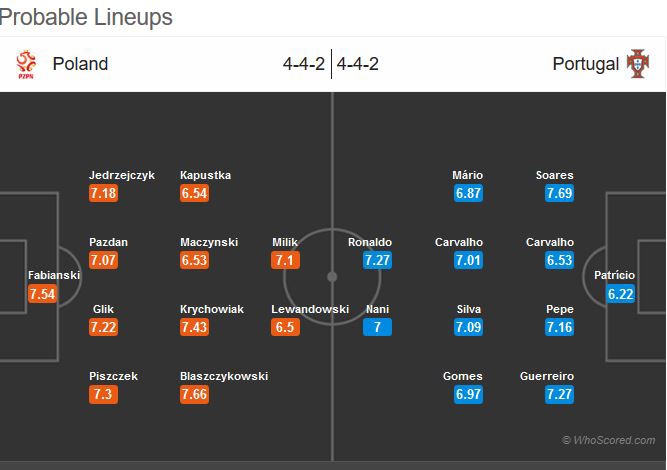Open the Portugal team name link
Screen dimensions: 667x470
pos(585,64)
